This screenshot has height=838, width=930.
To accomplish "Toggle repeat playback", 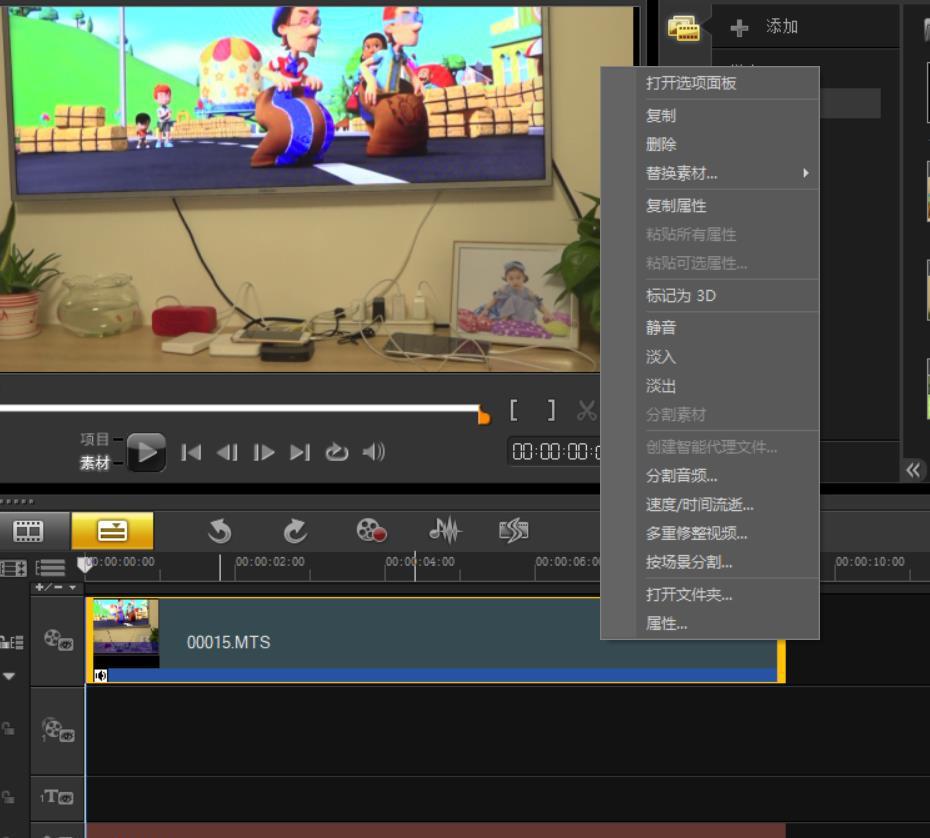I will [336, 453].
